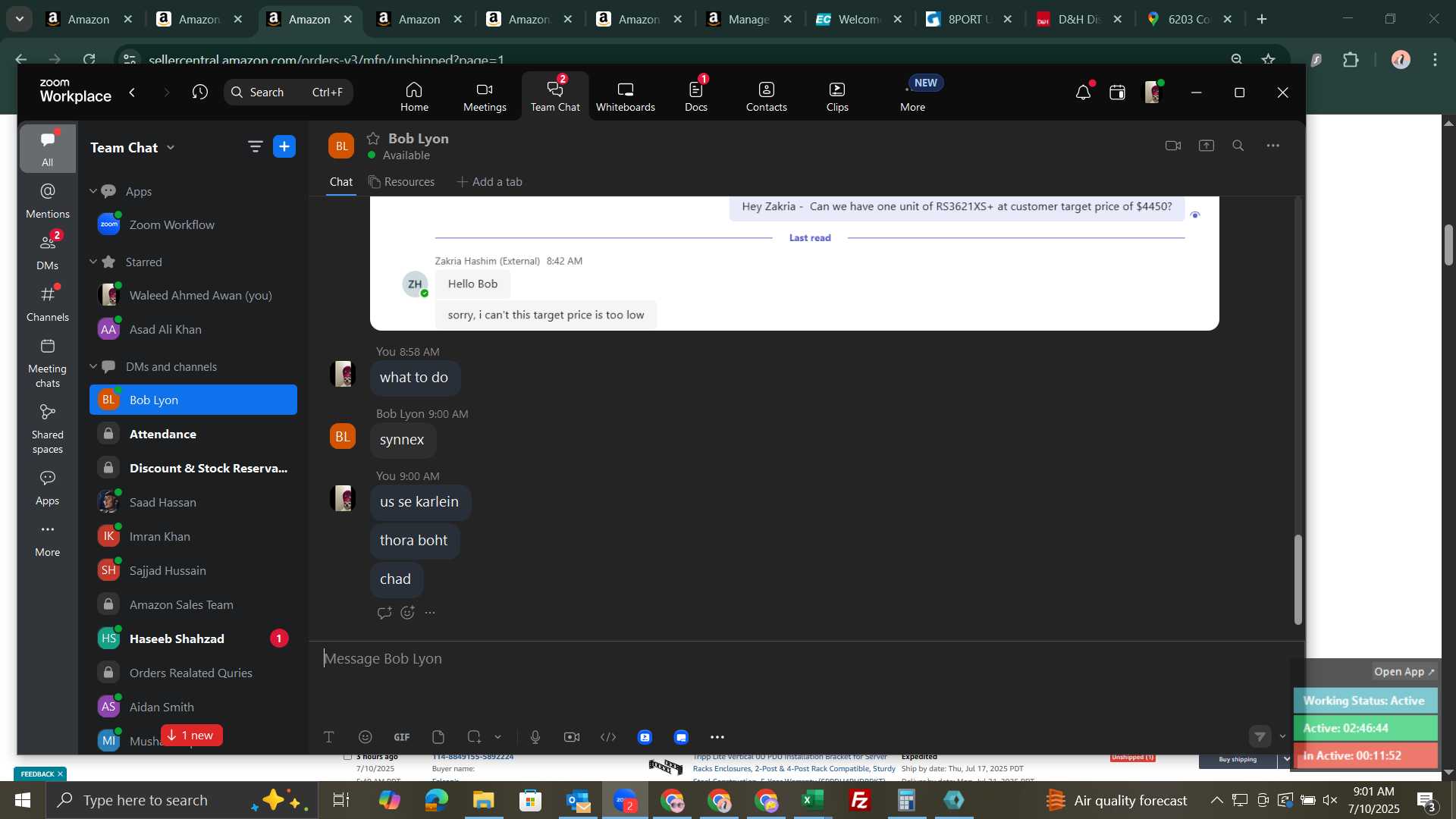Screen dimensions: 1456x819
Task: Open Meeting chats in the sidebar
Action: pos(48,362)
